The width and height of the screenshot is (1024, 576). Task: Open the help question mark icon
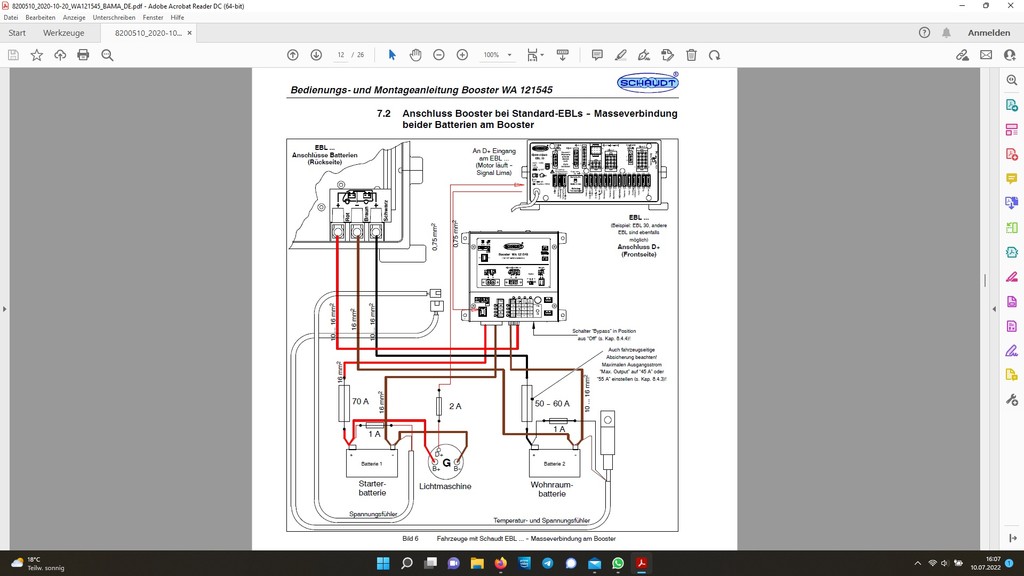pos(924,33)
